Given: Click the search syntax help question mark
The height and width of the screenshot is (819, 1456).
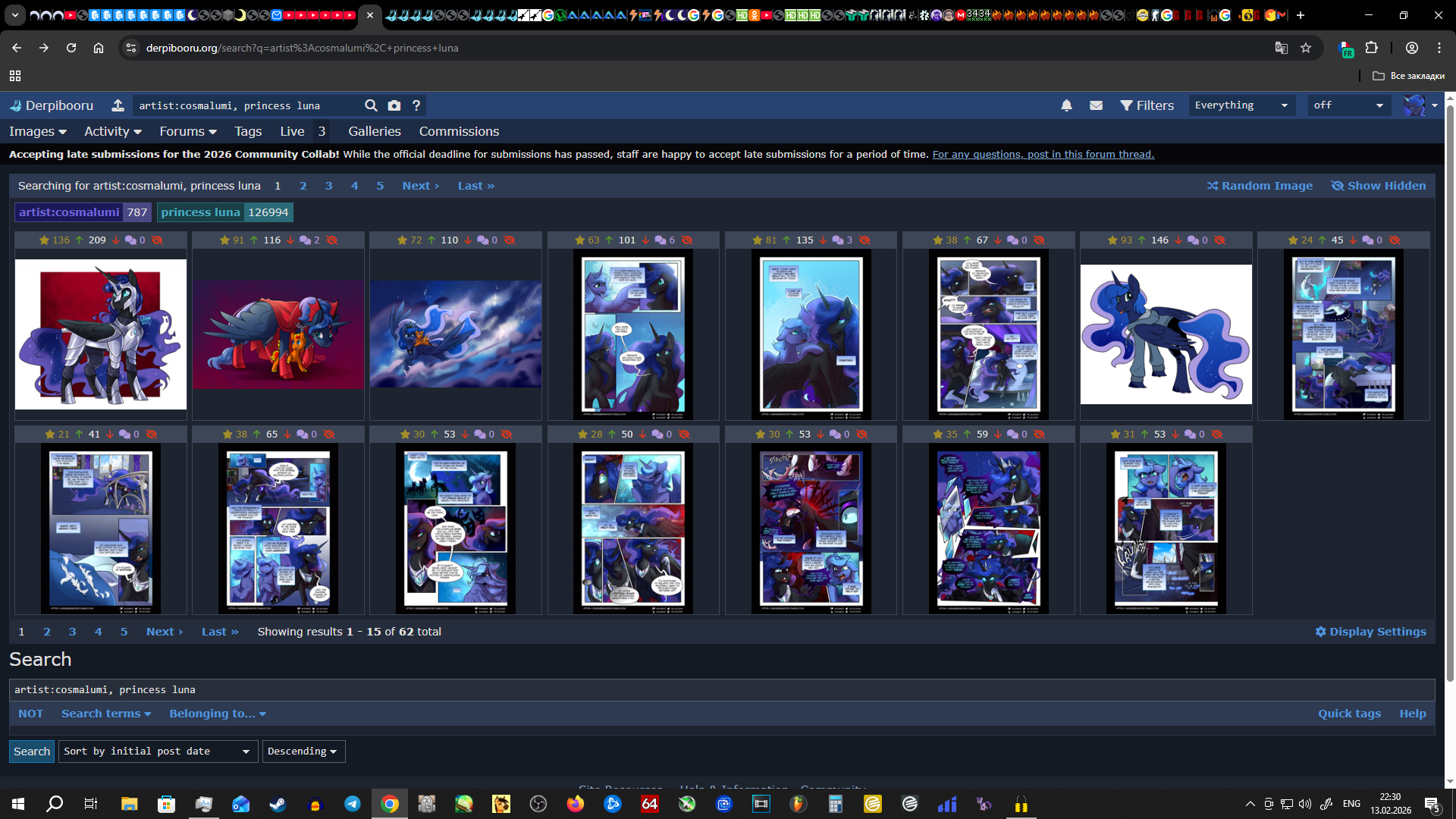Looking at the screenshot, I should coord(416,105).
